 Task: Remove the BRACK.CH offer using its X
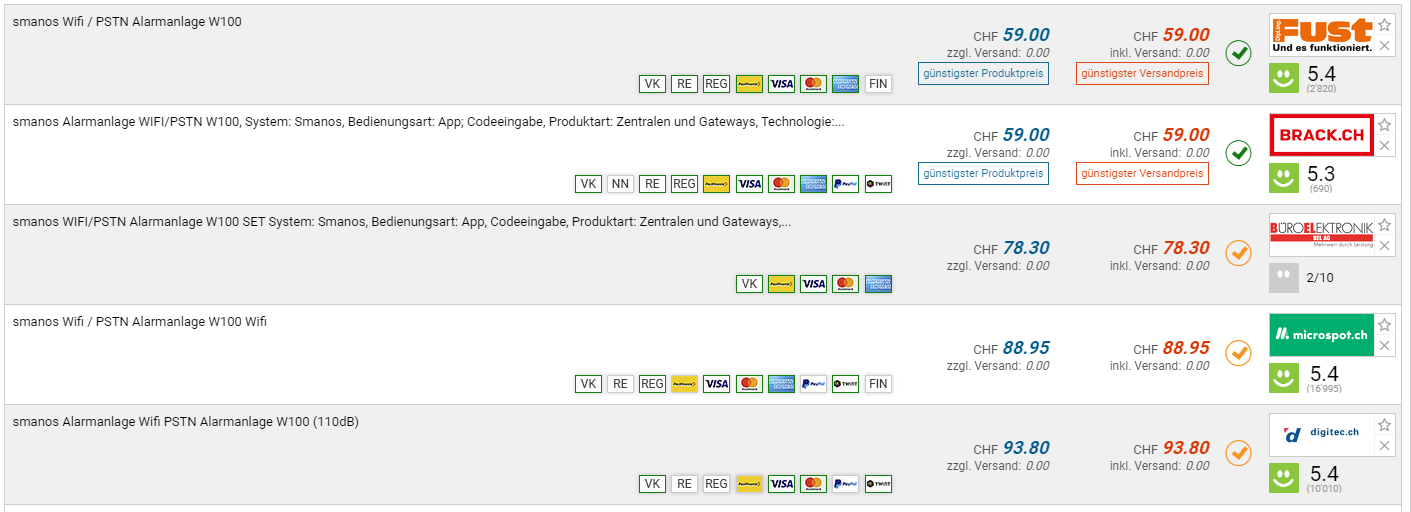point(1384,146)
